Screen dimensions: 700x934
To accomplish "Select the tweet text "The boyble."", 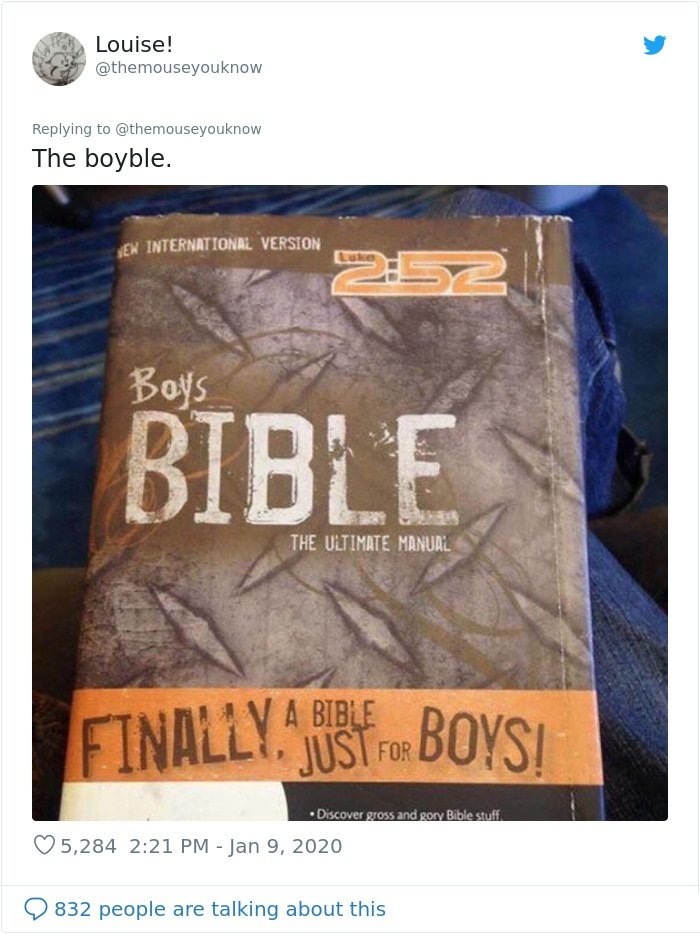I will click(101, 158).
